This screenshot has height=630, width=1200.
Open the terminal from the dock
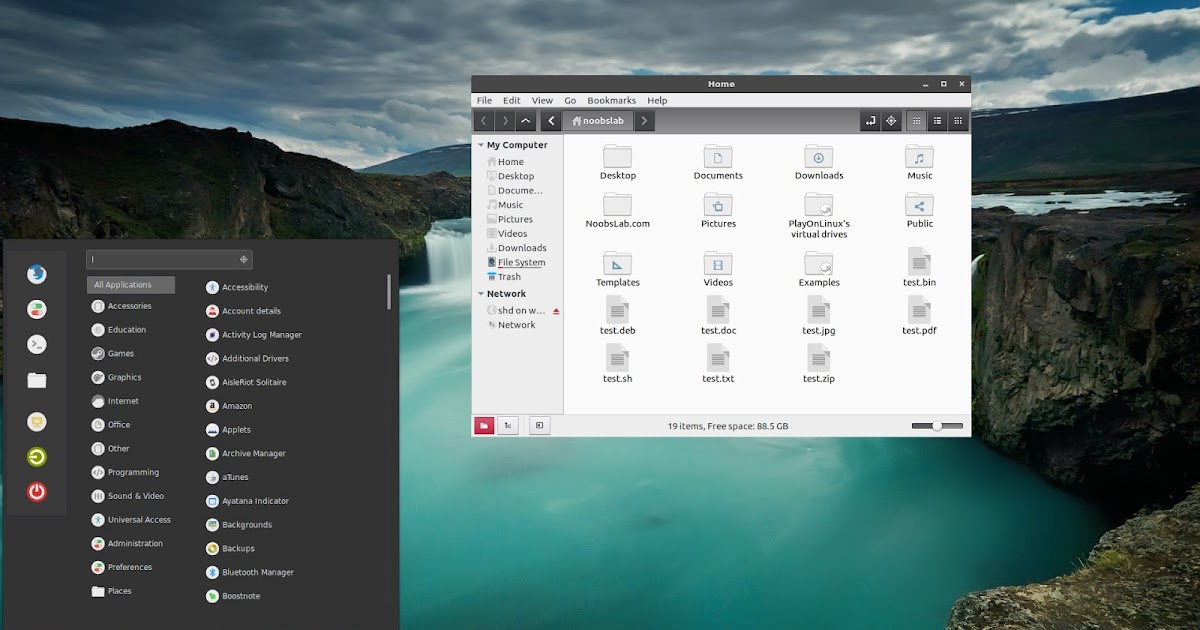36,344
